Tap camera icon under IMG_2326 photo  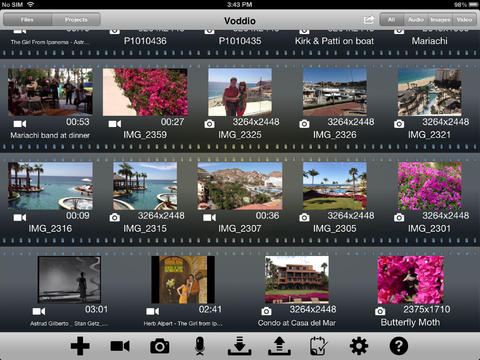pos(304,124)
